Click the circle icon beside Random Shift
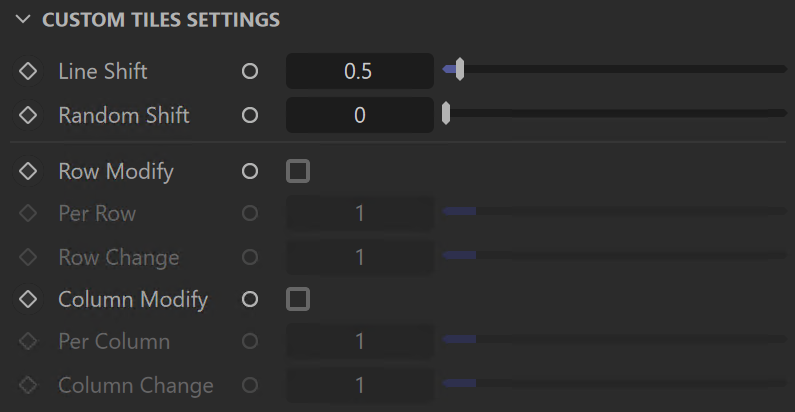Viewport: 795px width, 412px height. click(x=250, y=115)
